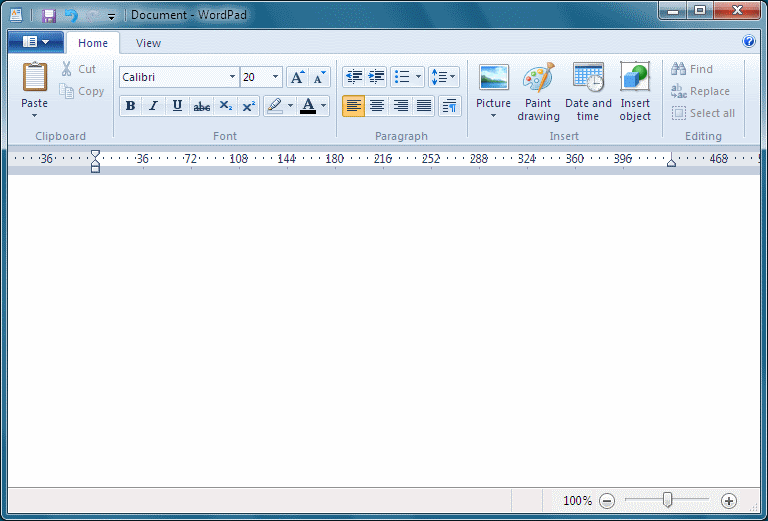Insert Date and time
This screenshot has height=521, width=768.
tap(588, 92)
